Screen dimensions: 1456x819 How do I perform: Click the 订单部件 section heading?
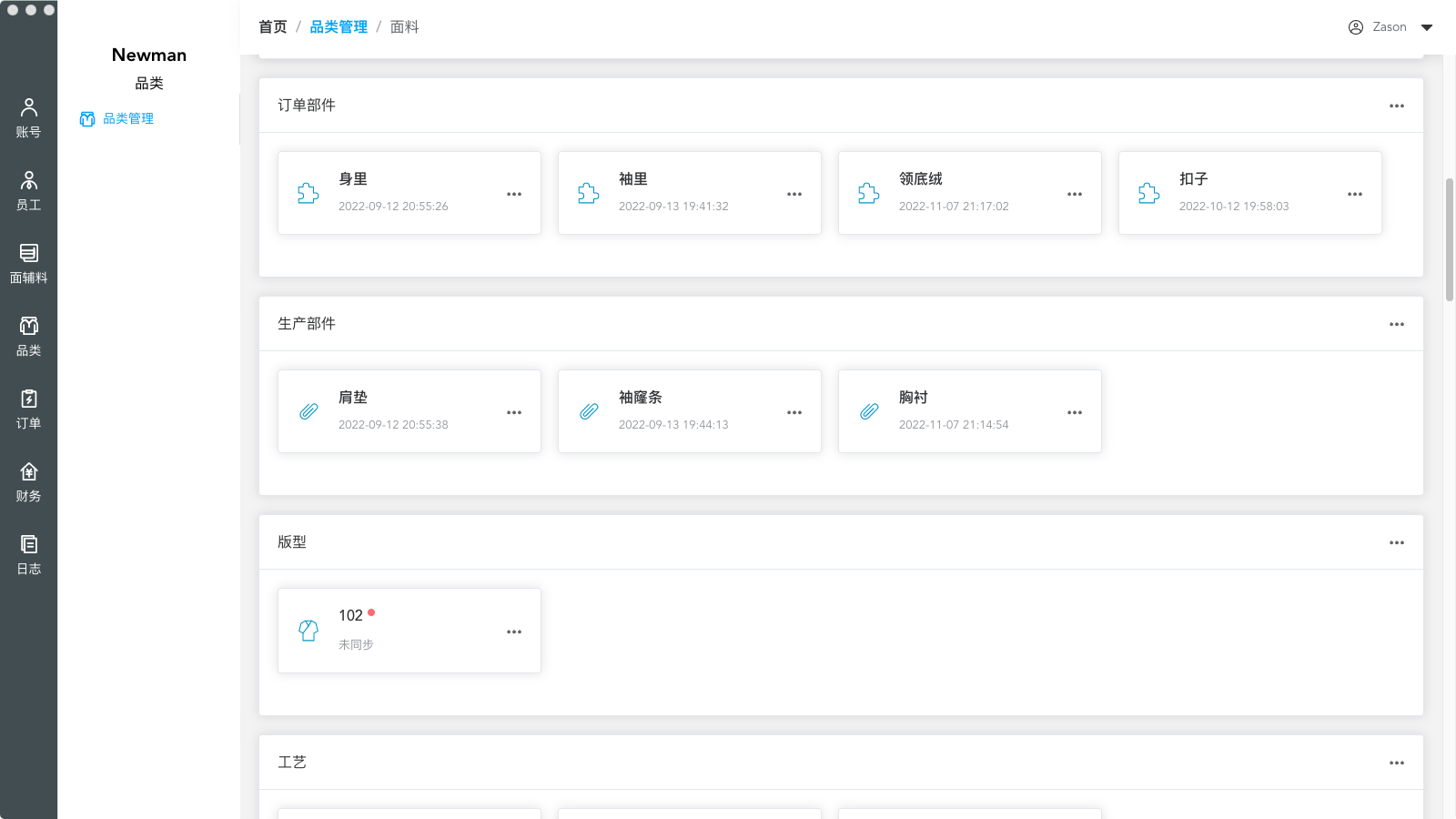coord(307,106)
